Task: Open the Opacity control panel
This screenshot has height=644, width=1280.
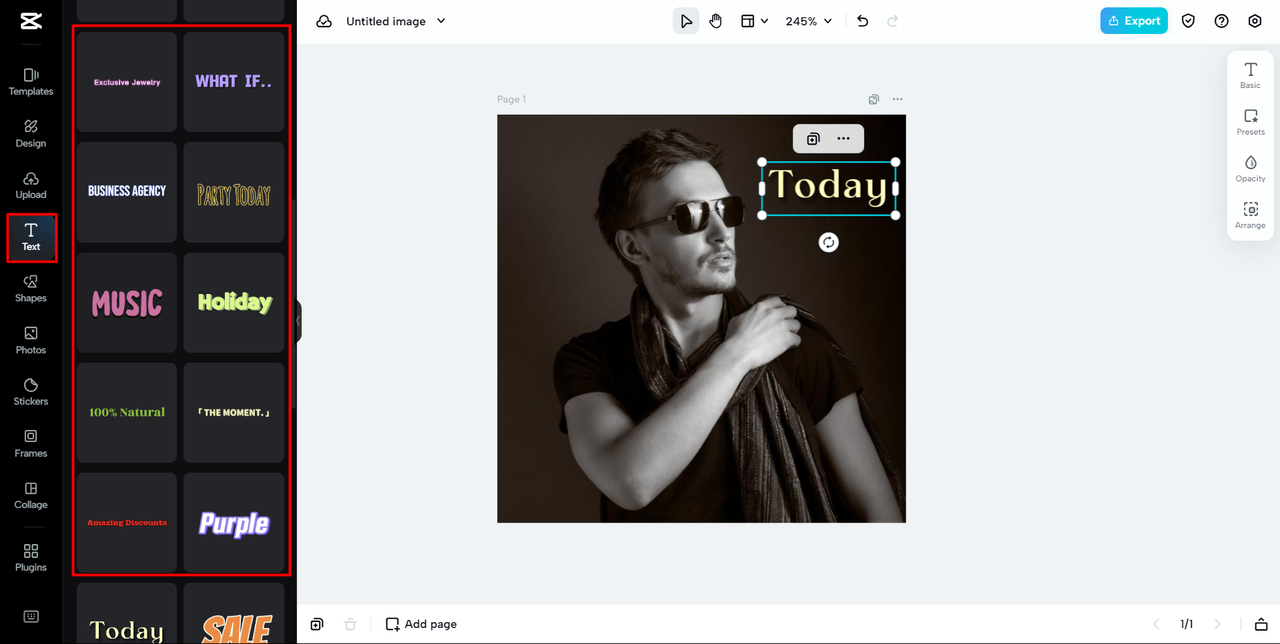Action: click(1250, 168)
